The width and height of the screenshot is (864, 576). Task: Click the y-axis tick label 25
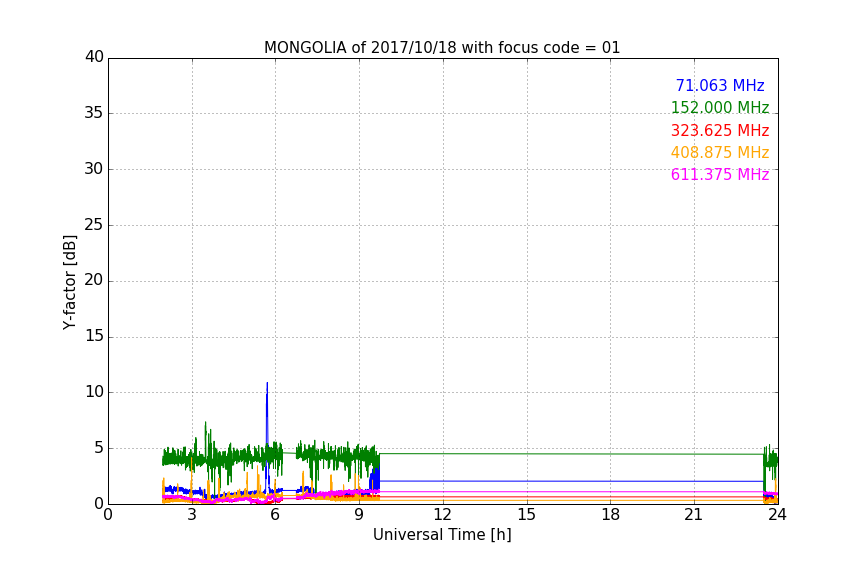pos(94,225)
